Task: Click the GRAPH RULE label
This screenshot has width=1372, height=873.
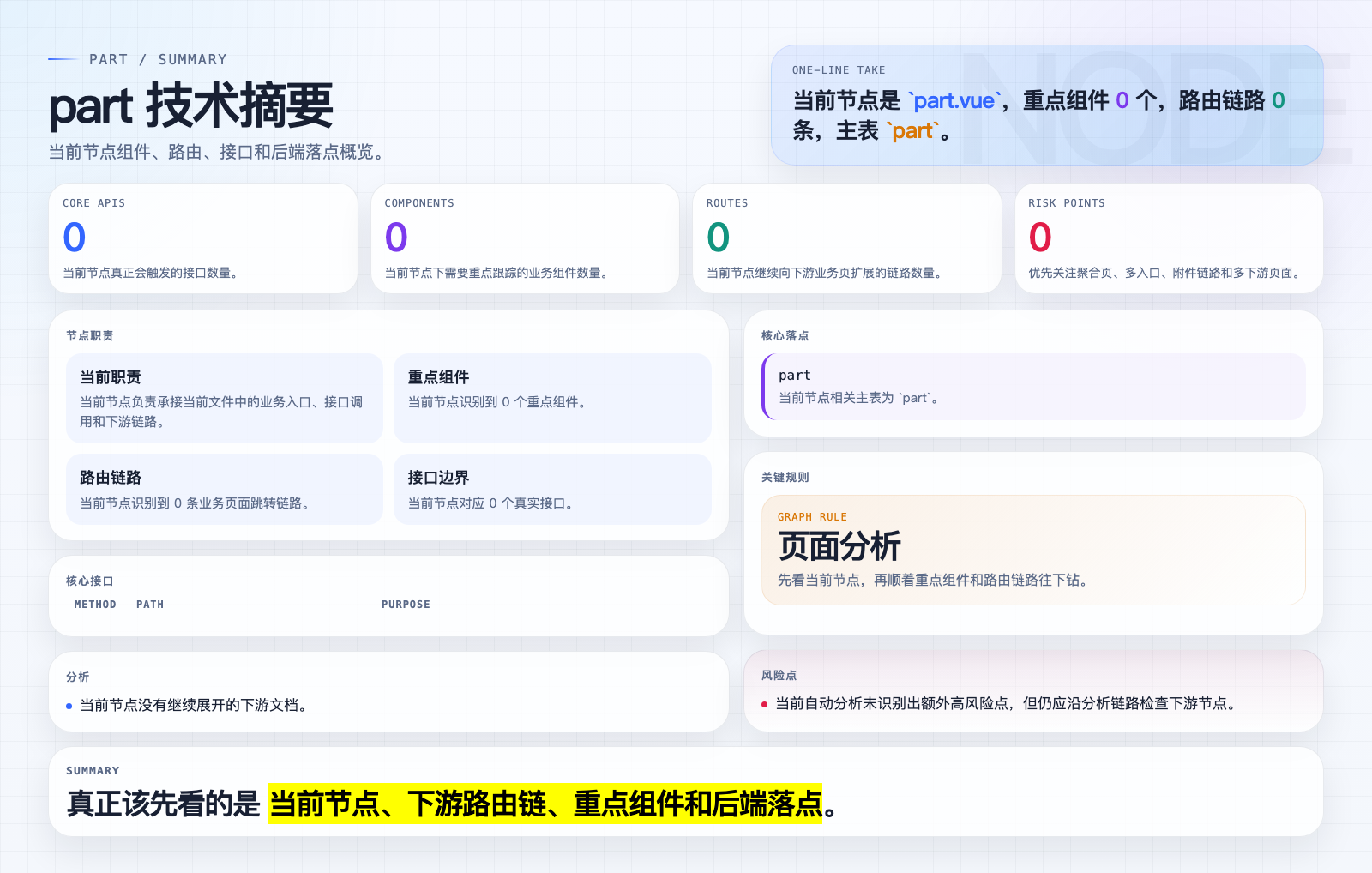Action: click(x=812, y=517)
